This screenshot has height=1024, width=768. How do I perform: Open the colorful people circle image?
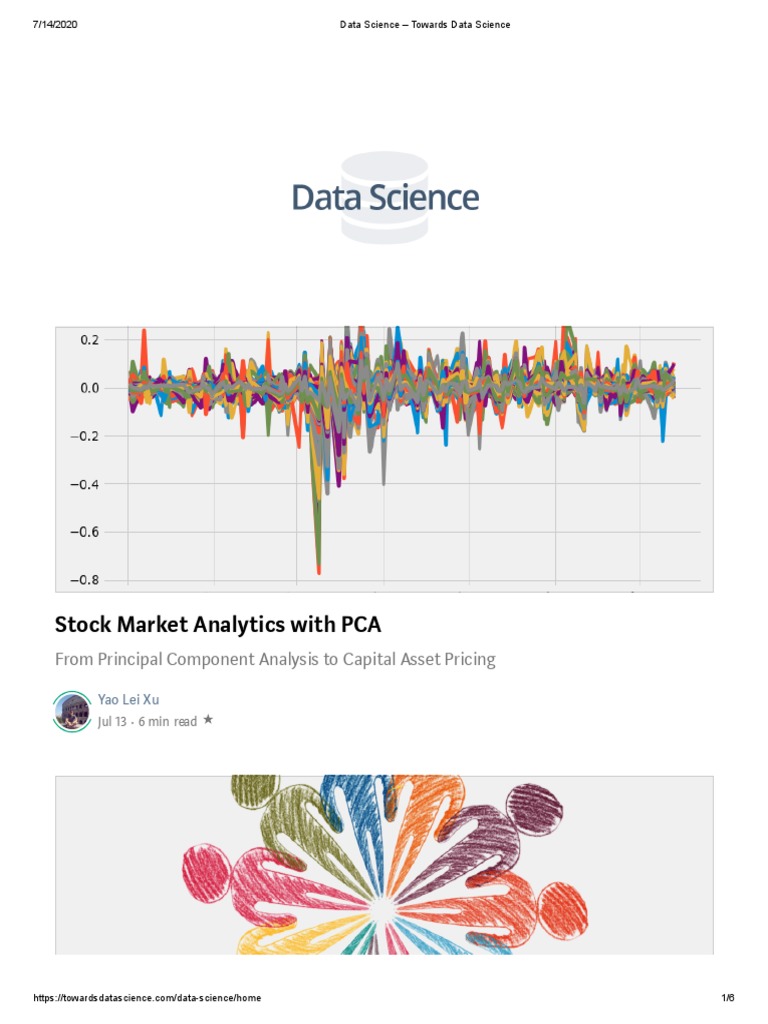click(384, 864)
